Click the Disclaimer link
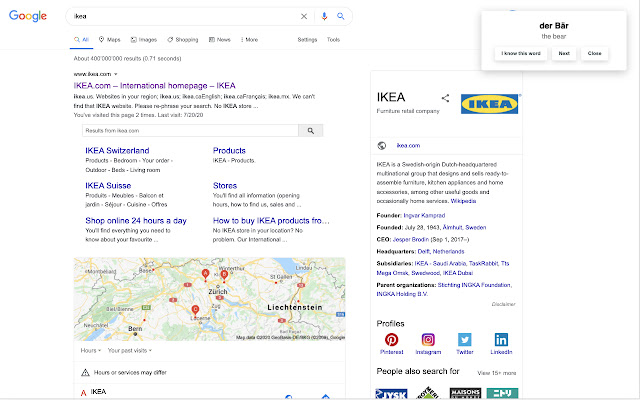Screen dimensions: 640x400 pos(503,304)
